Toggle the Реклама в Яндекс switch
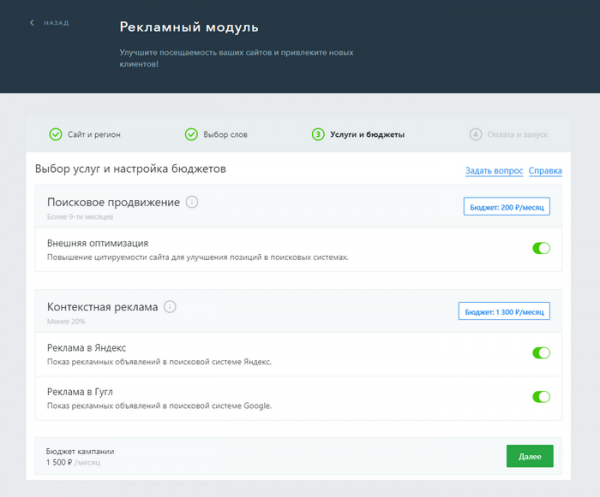 tap(541, 352)
